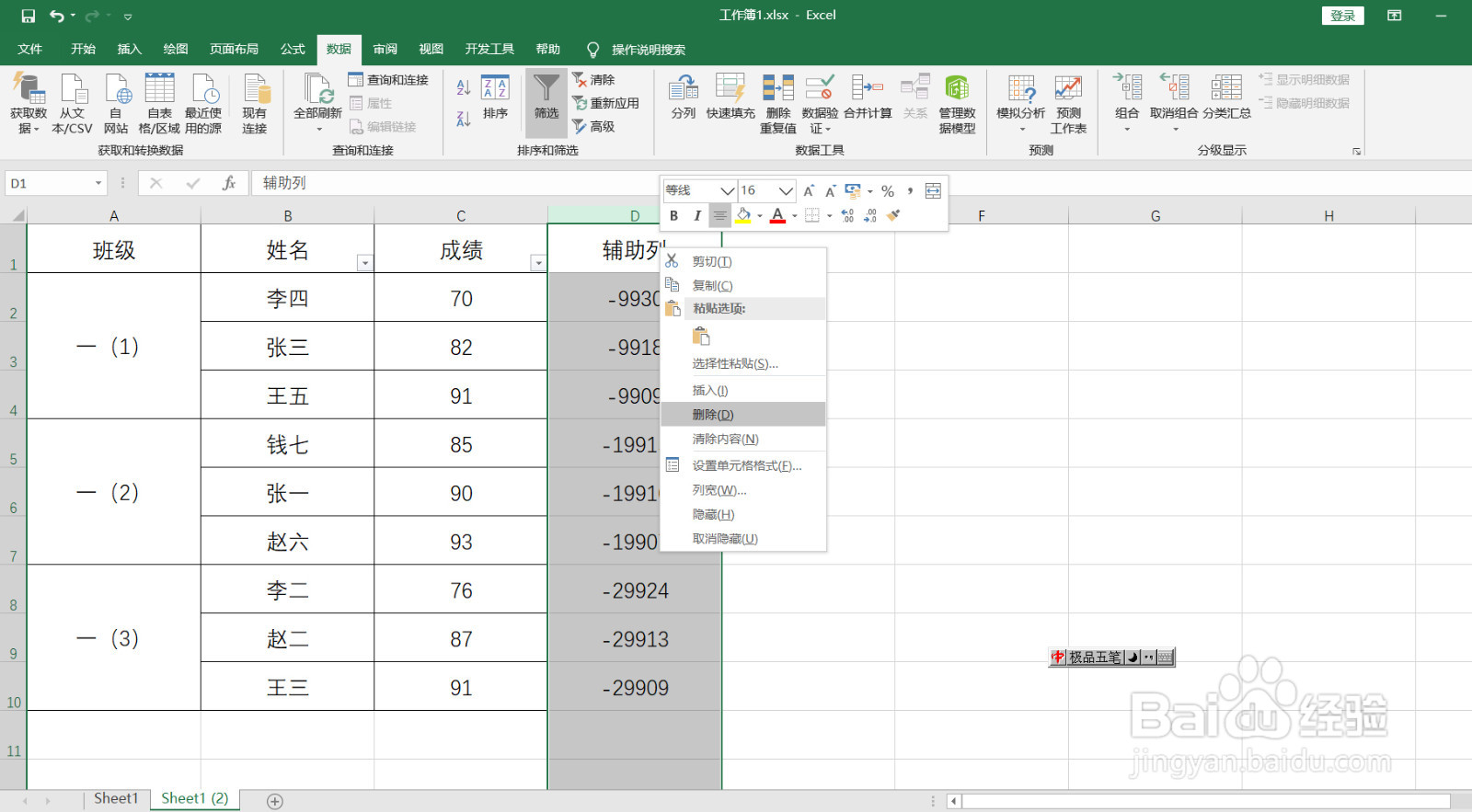This screenshot has width=1472, height=812.
Task: Toggle Italic in mini toolbar
Action: [x=697, y=215]
